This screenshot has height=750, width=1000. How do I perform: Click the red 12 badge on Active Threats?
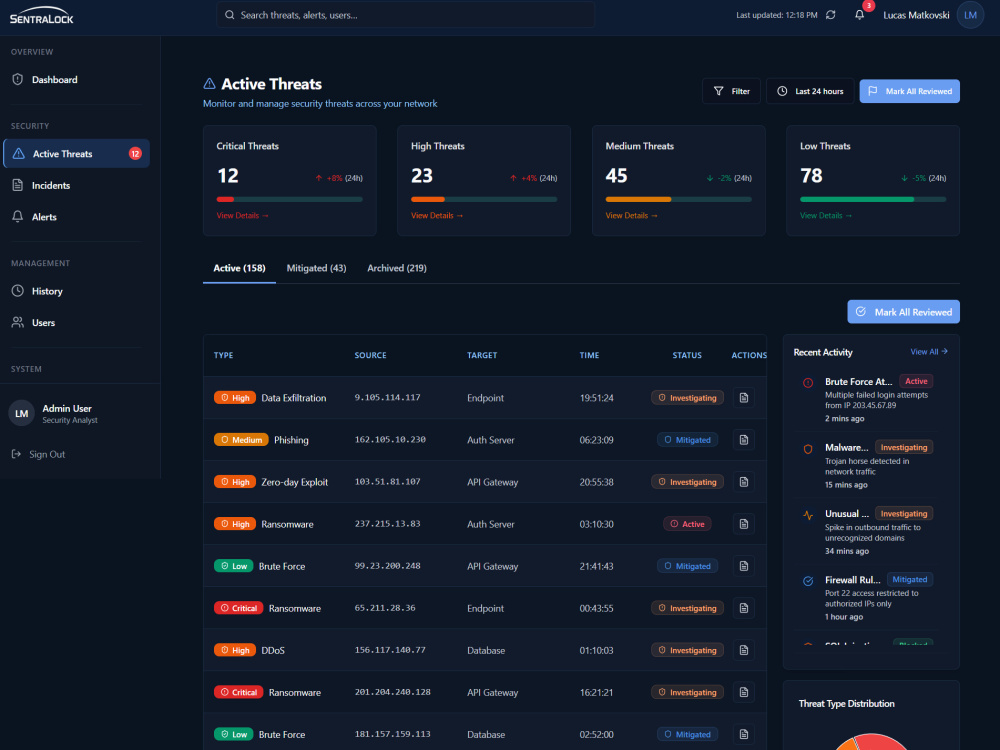click(x=135, y=154)
